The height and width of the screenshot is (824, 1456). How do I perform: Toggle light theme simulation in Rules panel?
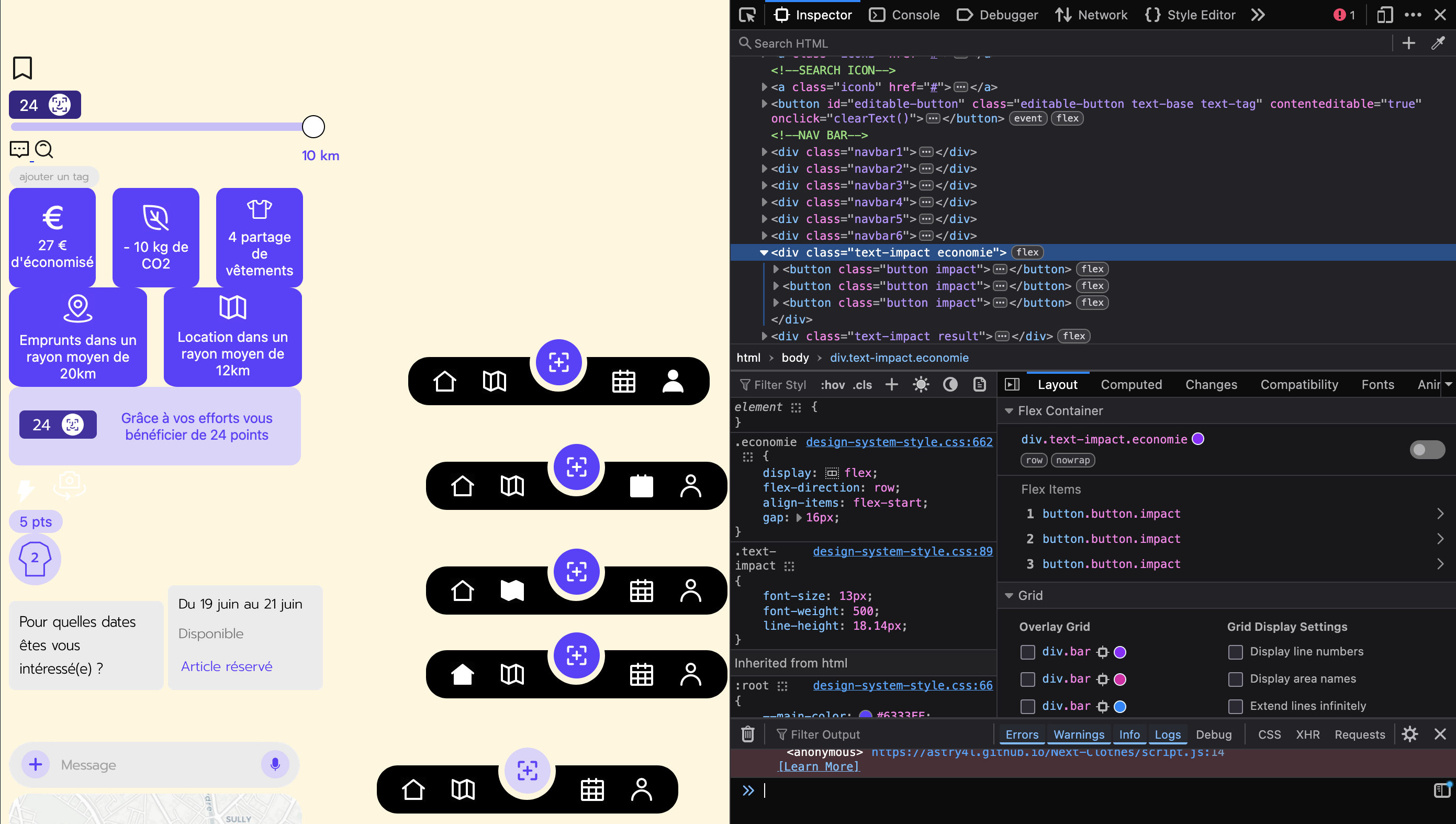point(920,384)
